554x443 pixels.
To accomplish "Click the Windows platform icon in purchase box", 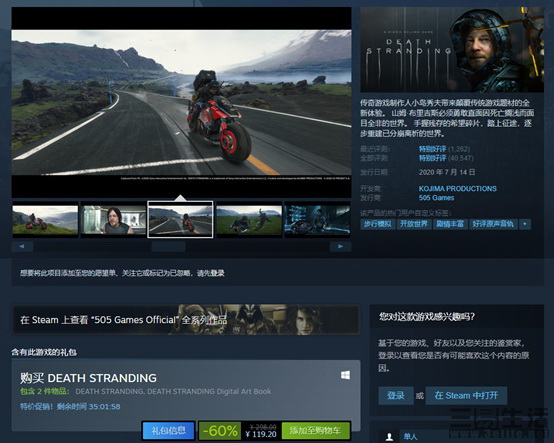I will coord(345,375).
